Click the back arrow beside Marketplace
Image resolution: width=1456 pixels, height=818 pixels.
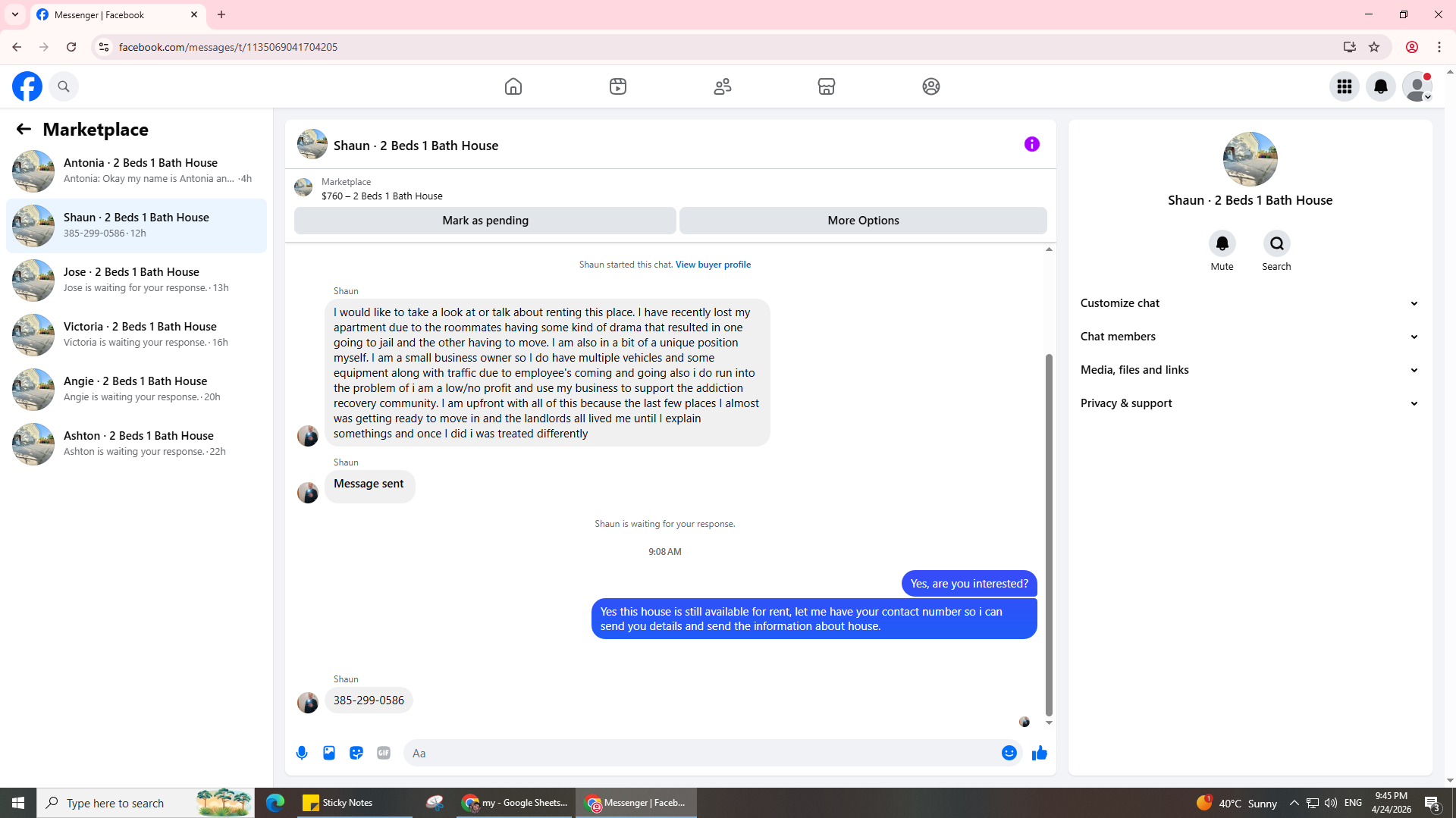[24, 130]
